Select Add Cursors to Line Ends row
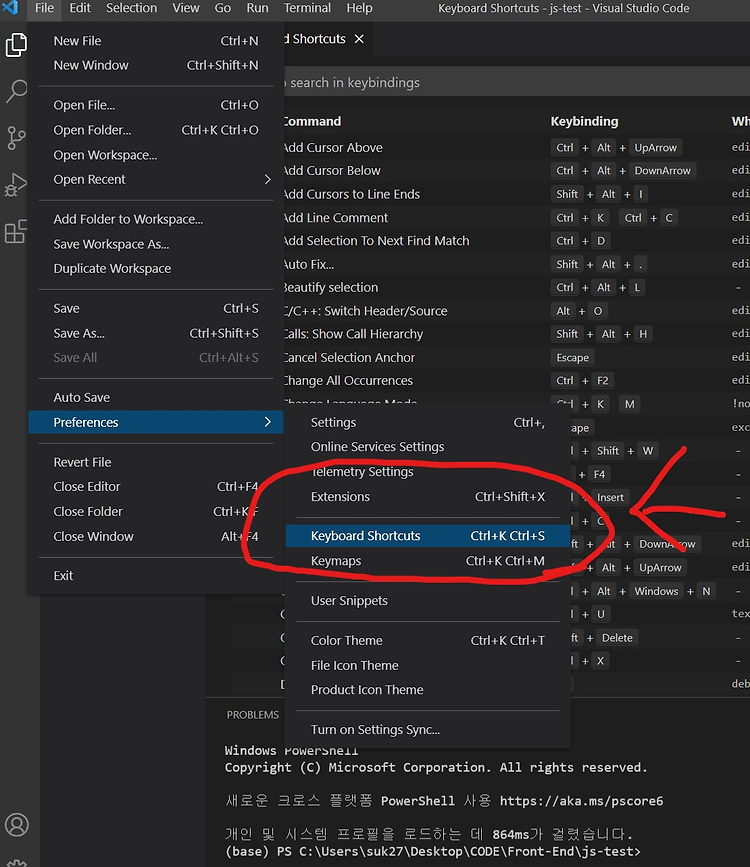Screen dimensions: 750x867 click(x=517, y=194)
